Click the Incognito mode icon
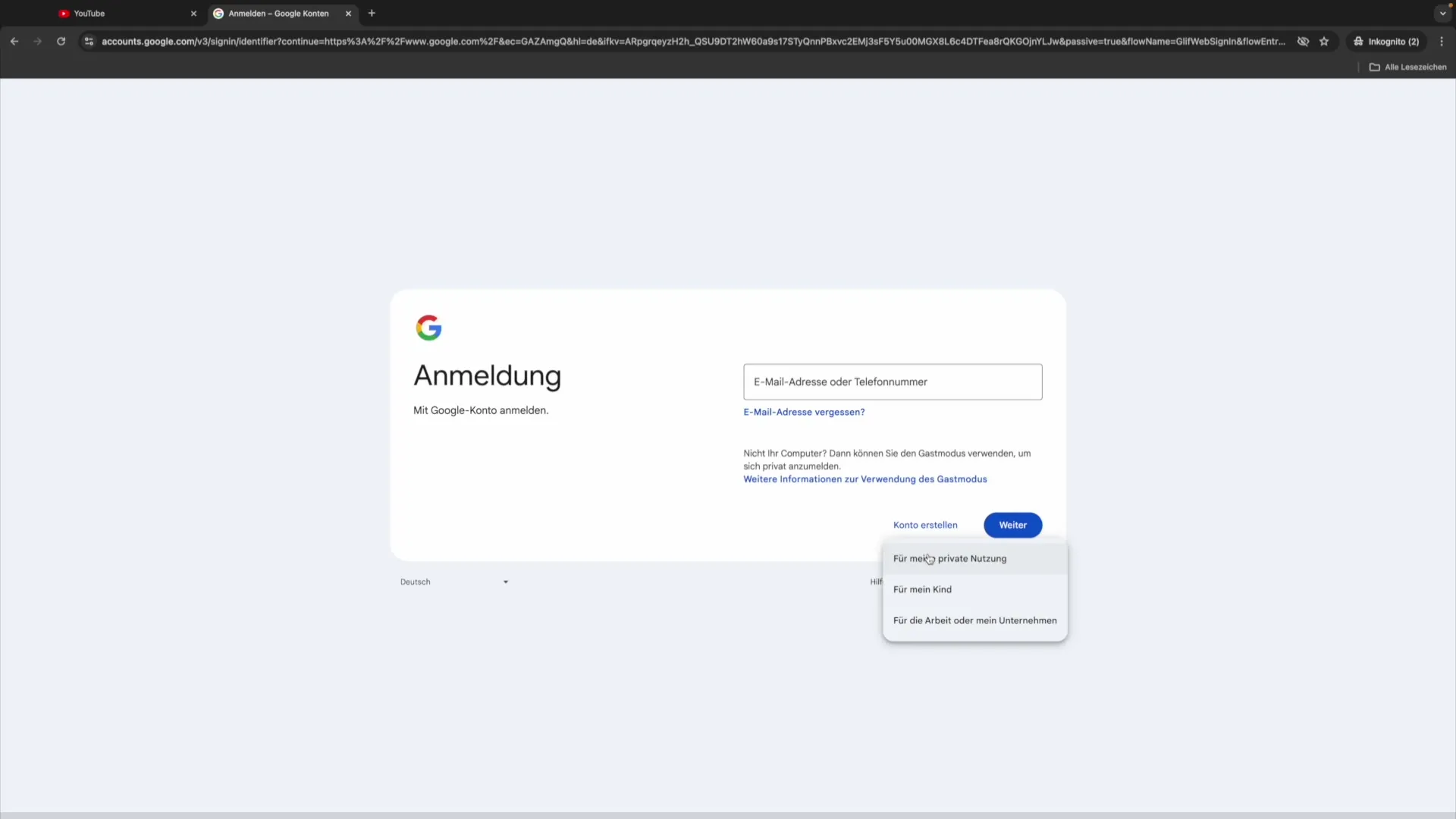 [x=1358, y=41]
